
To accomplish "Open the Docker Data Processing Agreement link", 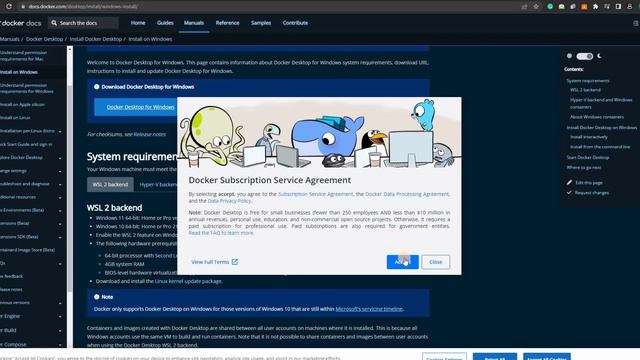I will click(x=407, y=194).
